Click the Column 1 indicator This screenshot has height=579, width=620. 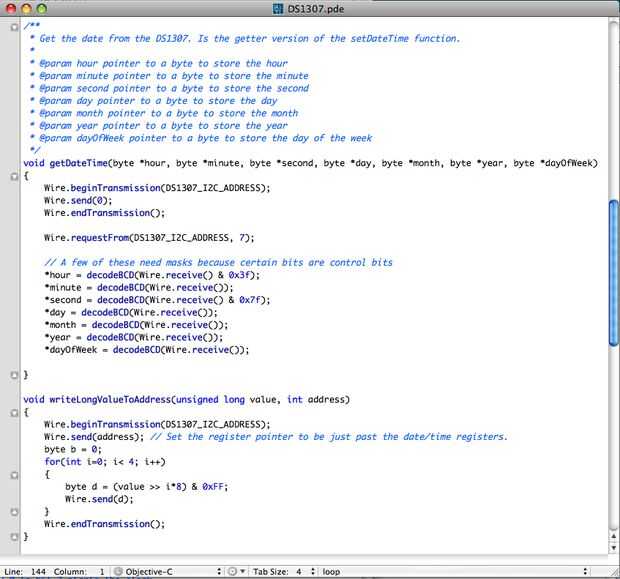(79, 571)
